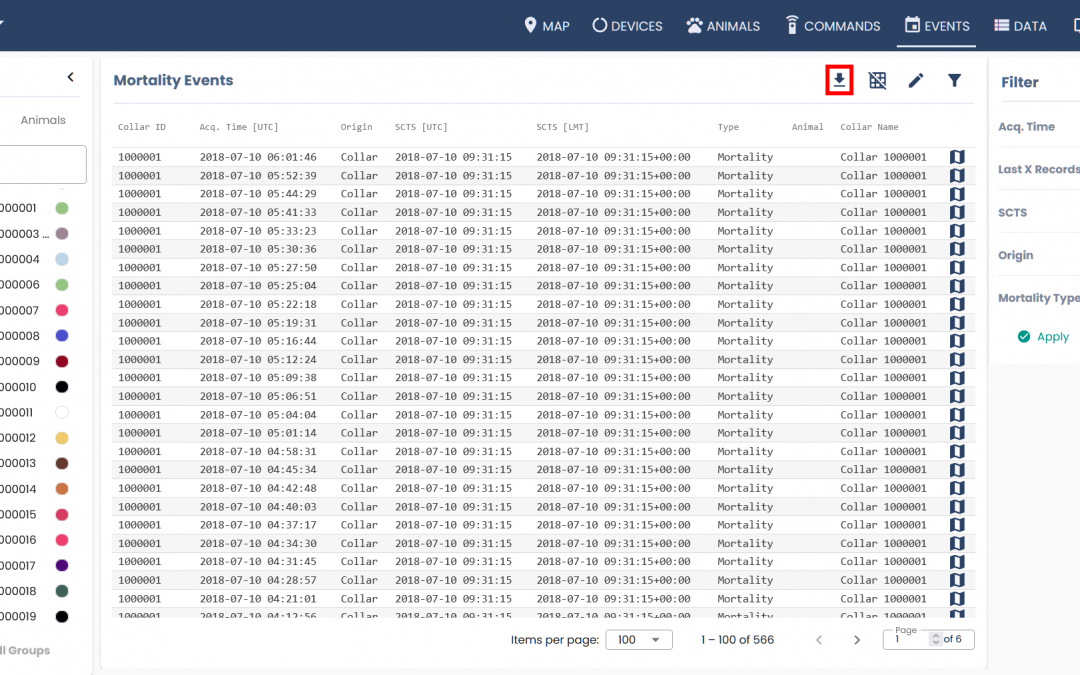Image resolution: width=1080 pixels, height=675 pixels.
Task: Open the MAP navigation tab
Action: pyautogui.click(x=546, y=26)
